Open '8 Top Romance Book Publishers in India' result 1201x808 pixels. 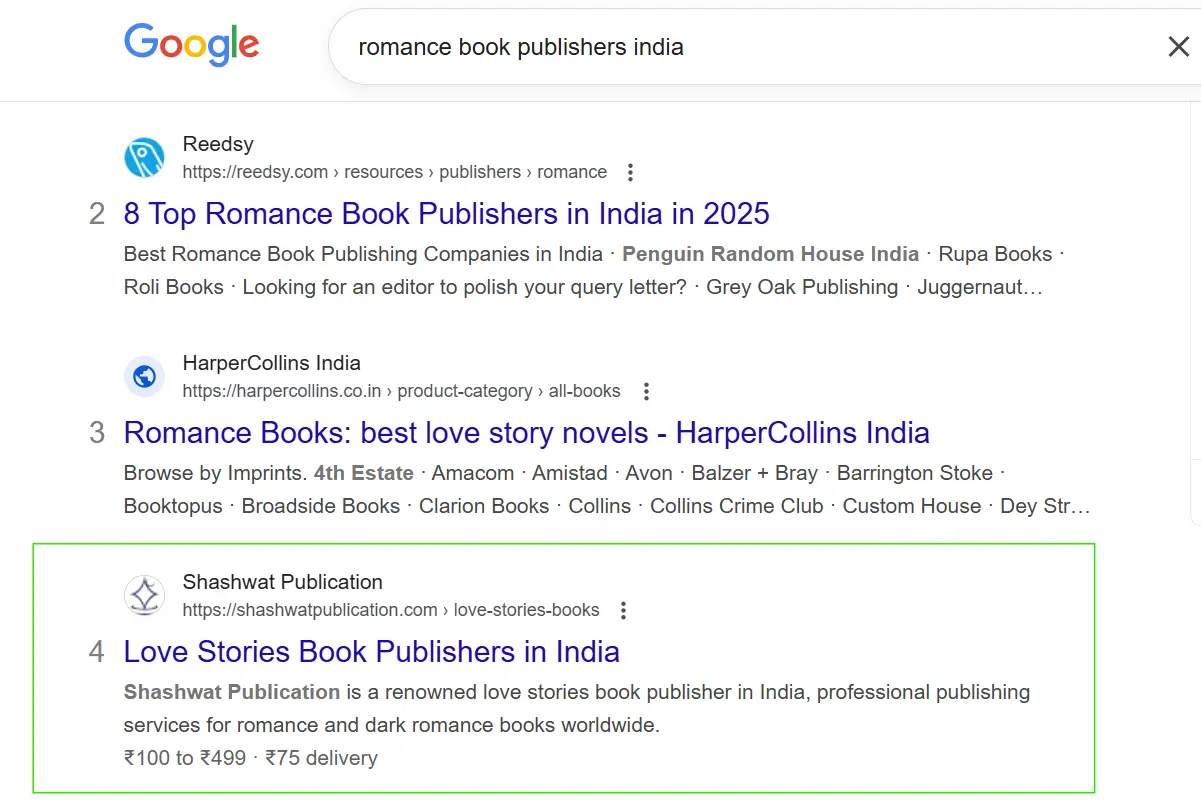pos(446,214)
